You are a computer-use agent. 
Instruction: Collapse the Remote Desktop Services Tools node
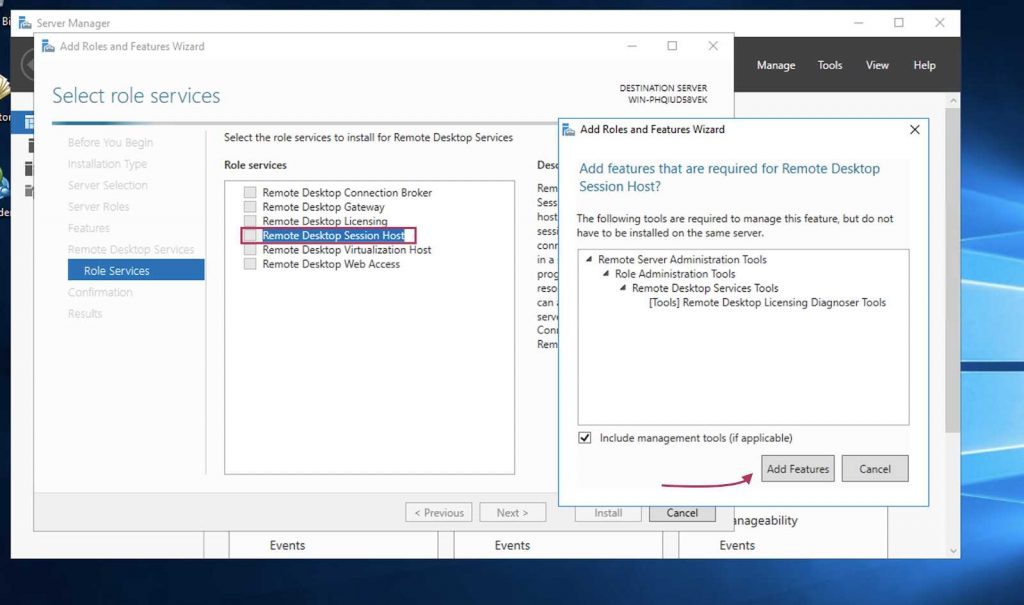coord(623,288)
